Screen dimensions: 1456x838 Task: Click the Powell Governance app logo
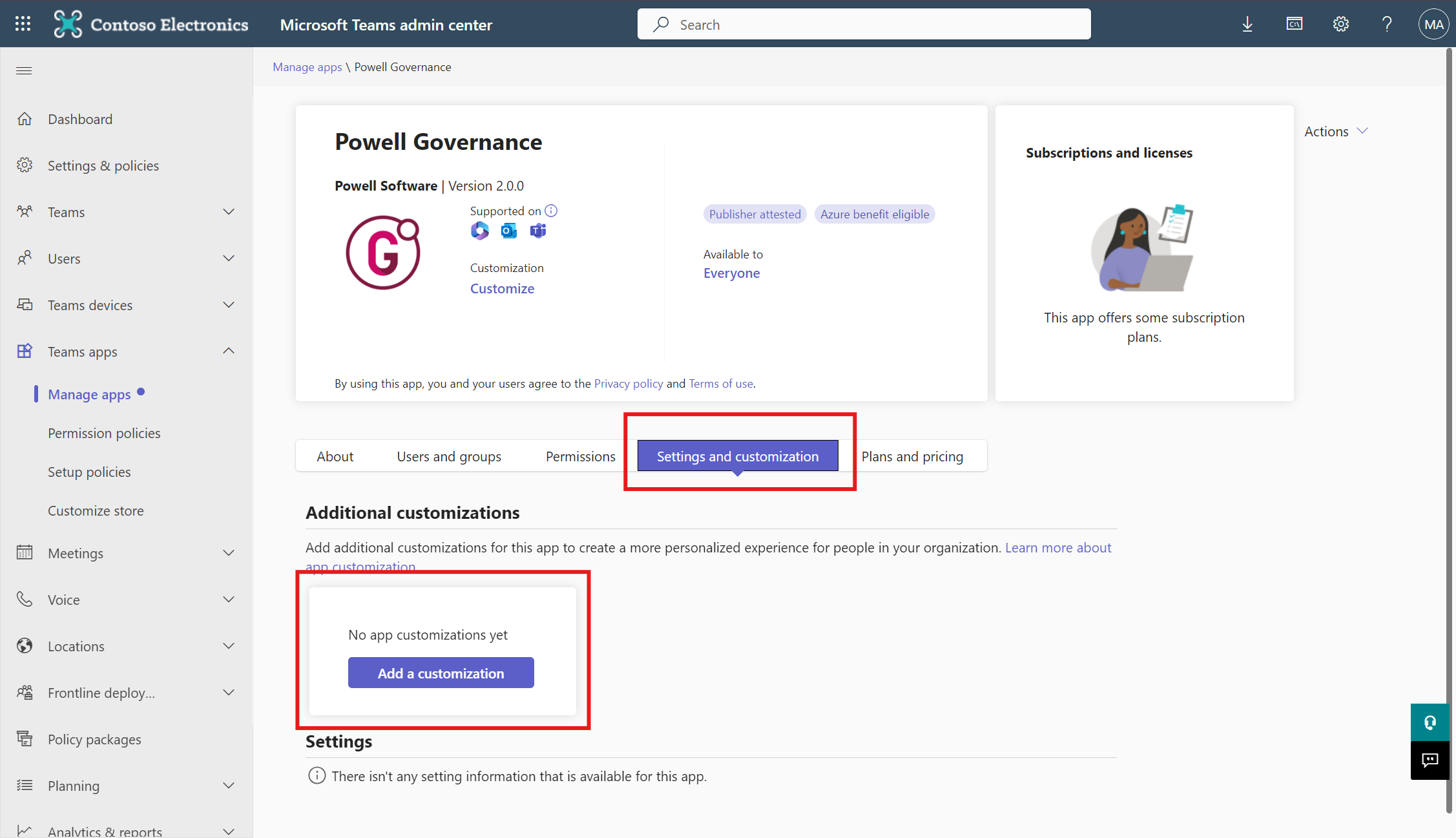[383, 253]
